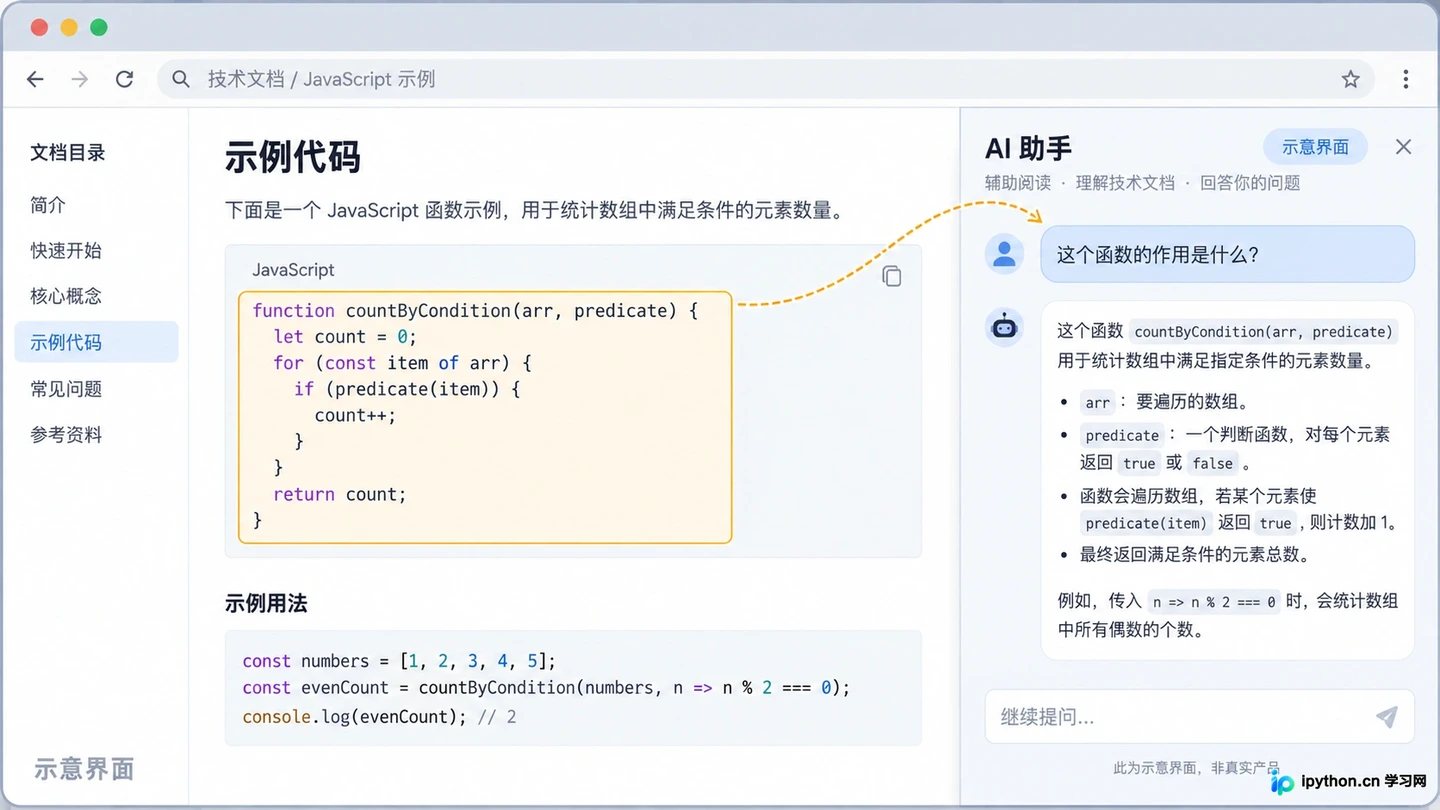Click the red window close dot
This screenshot has width=1440, height=810.
point(40,27)
